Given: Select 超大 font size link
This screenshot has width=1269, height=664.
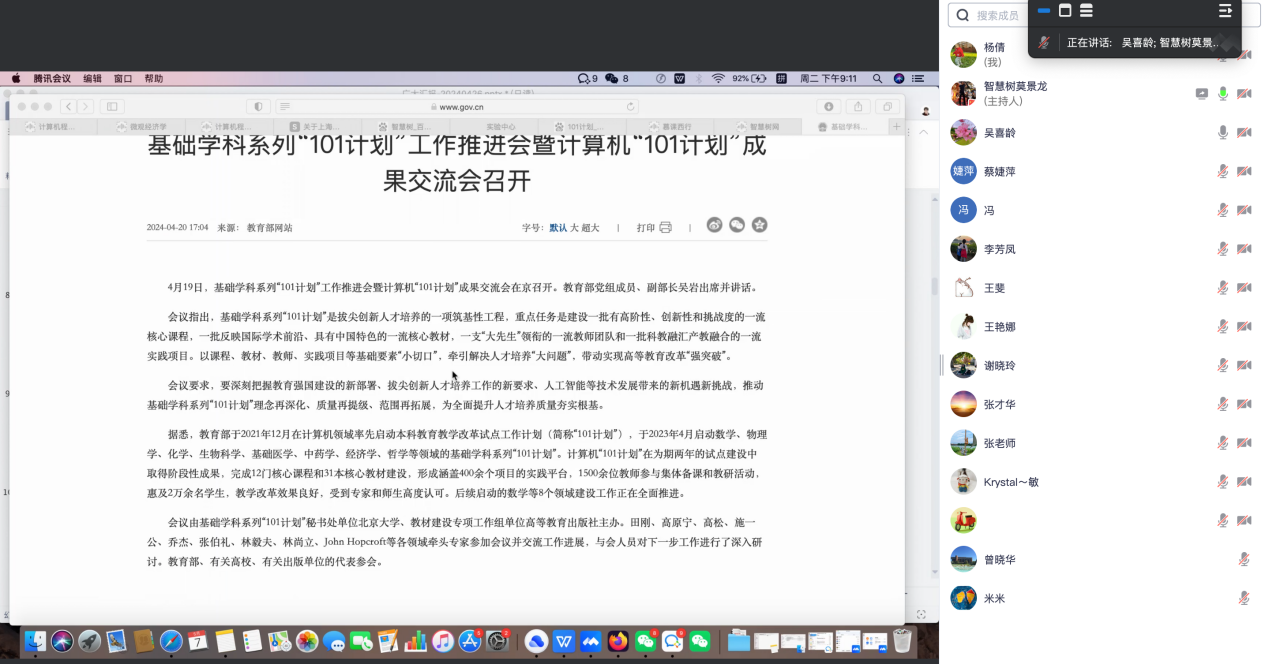Looking at the screenshot, I should pos(590,228).
